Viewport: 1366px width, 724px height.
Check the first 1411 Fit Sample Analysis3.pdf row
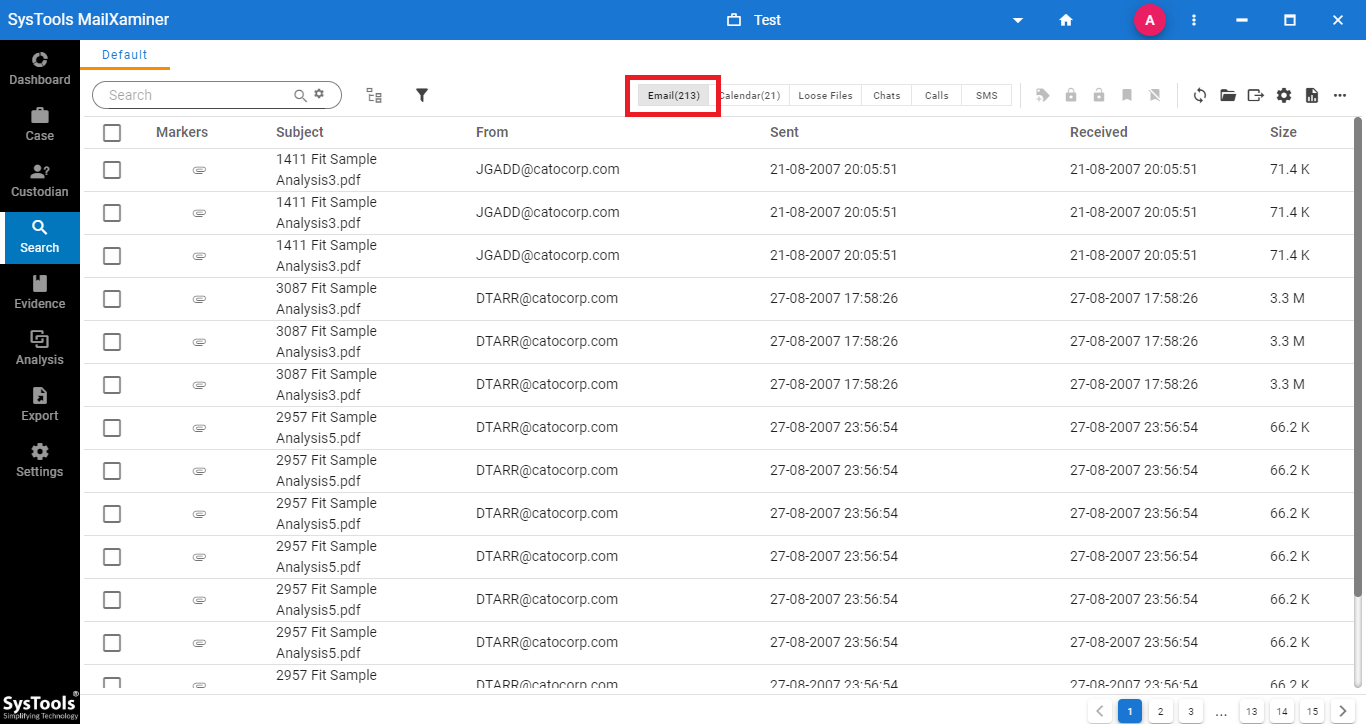pyautogui.click(x=112, y=170)
